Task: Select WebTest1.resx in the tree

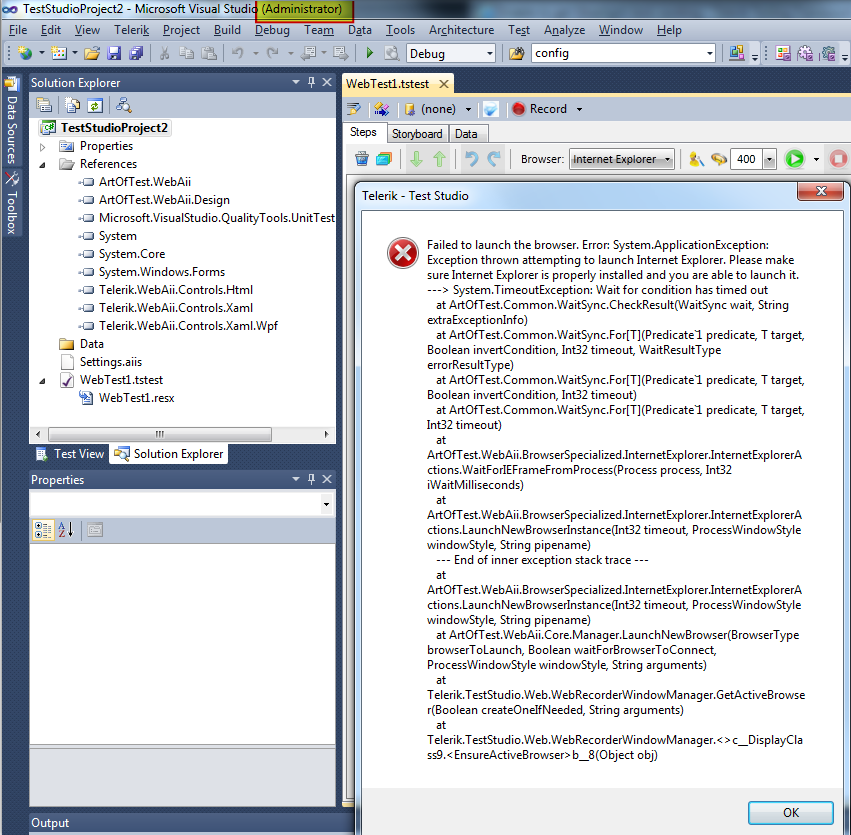Action: pyautogui.click(x=136, y=398)
